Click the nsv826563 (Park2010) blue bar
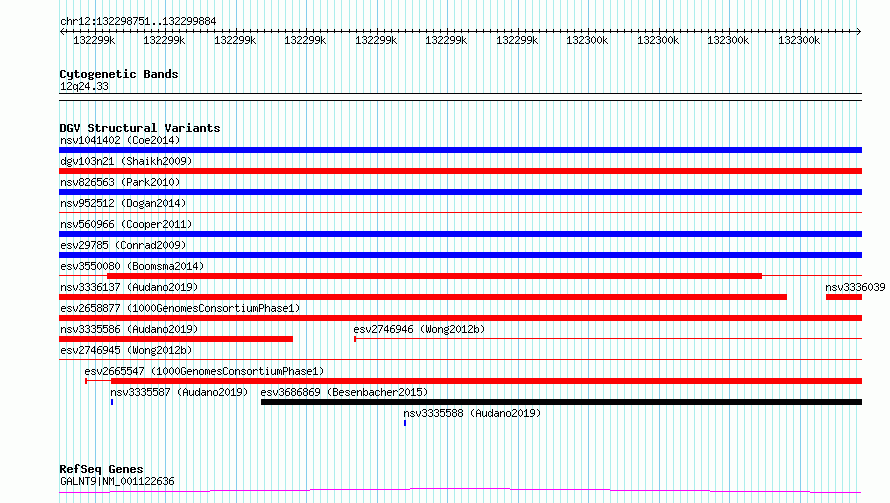The height and width of the screenshot is (503, 890). click(x=460, y=192)
